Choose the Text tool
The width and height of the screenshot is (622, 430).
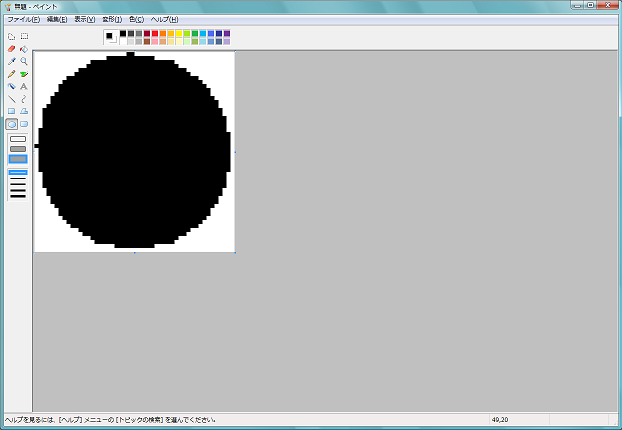pyautogui.click(x=24, y=86)
